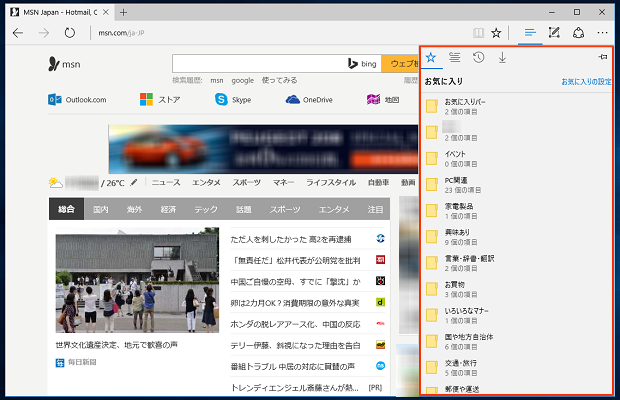Select the 総合 news tab
This screenshot has height=400, width=620.
66,209
